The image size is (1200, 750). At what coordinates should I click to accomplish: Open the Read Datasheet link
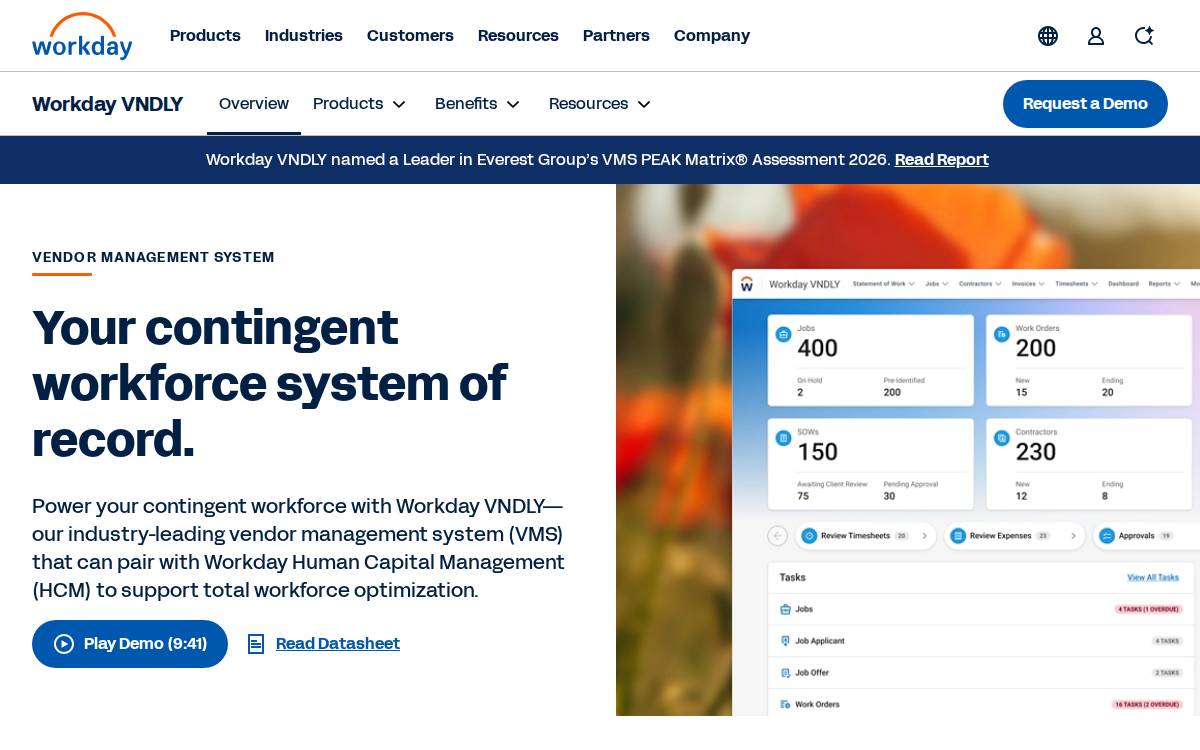coord(324,644)
